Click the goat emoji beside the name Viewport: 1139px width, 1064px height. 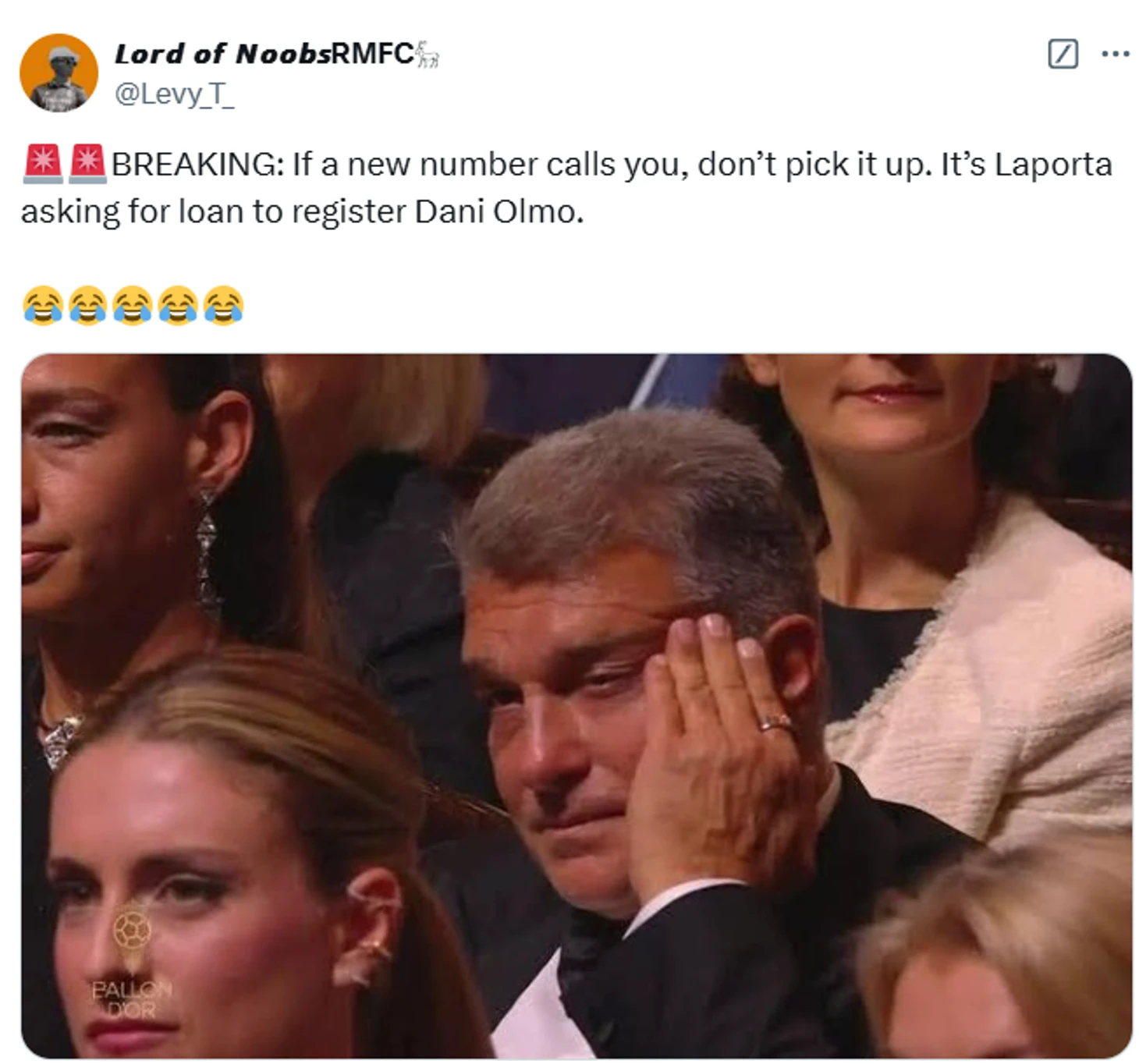click(428, 55)
